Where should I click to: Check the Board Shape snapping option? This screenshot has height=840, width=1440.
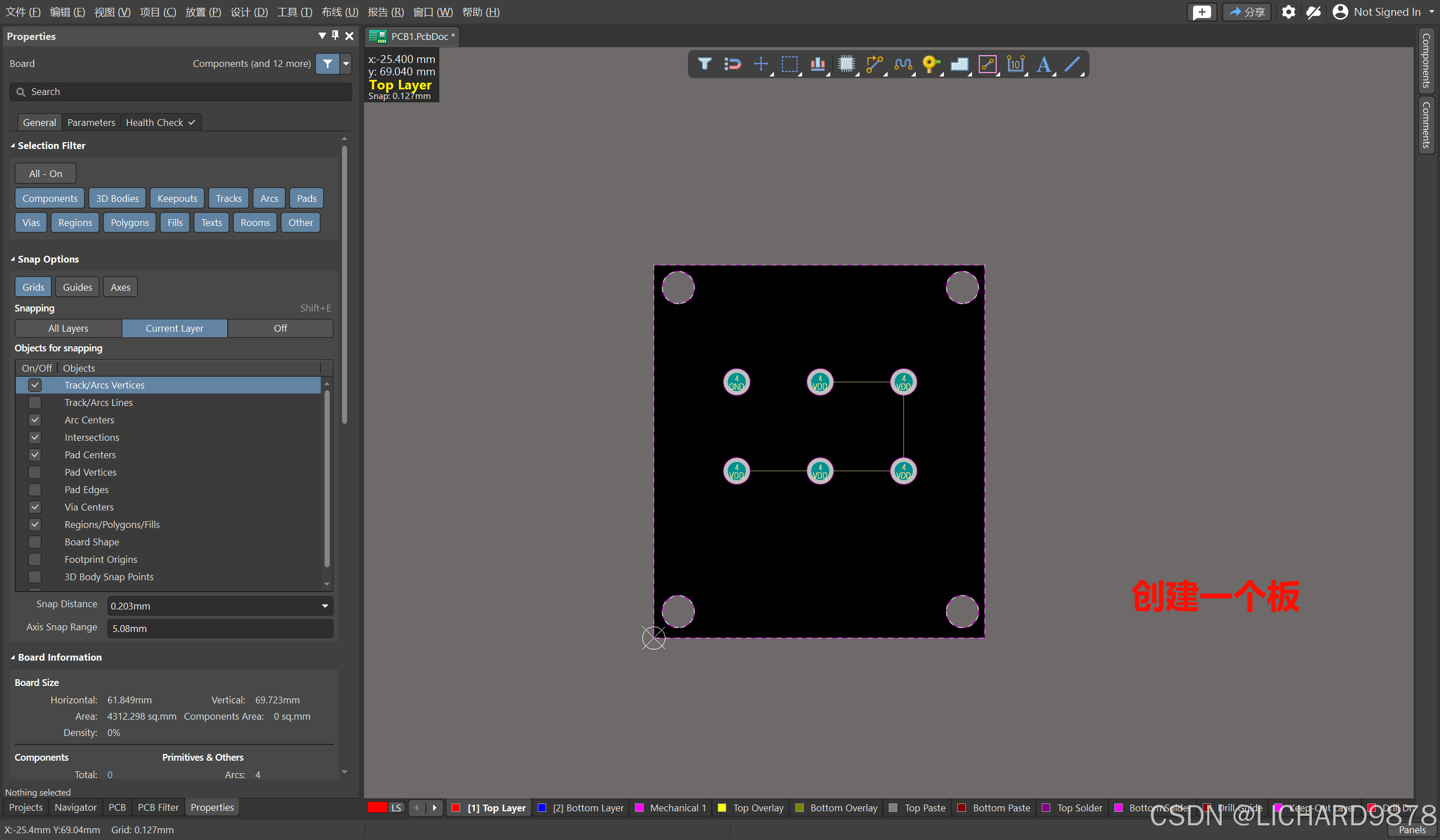pyautogui.click(x=35, y=543)
